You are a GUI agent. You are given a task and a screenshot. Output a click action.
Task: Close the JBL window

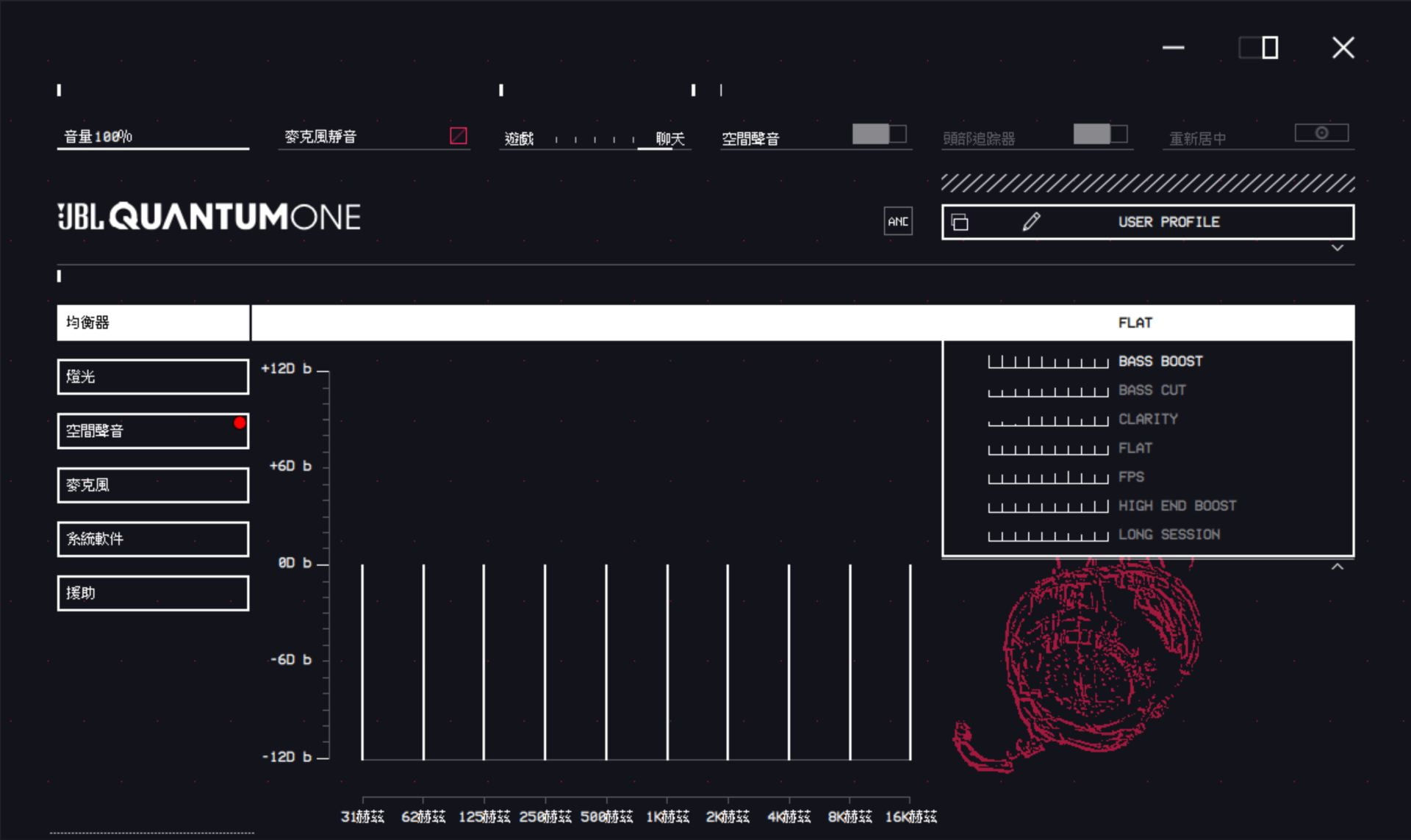[x=1343, y=48]
